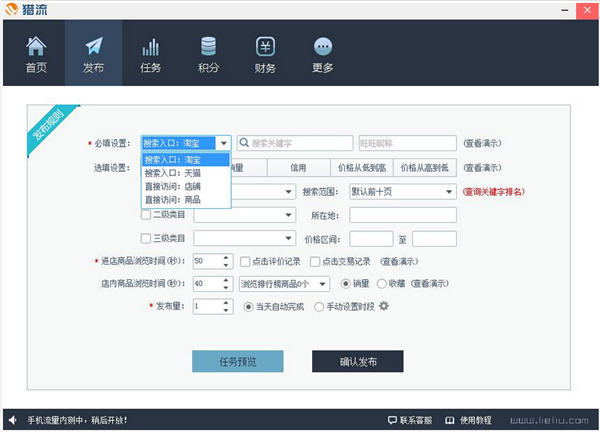Screen dimensions: 600x432
Task: Collapse the 搜索入口 dropdown arrow
Action: point(223,143)
